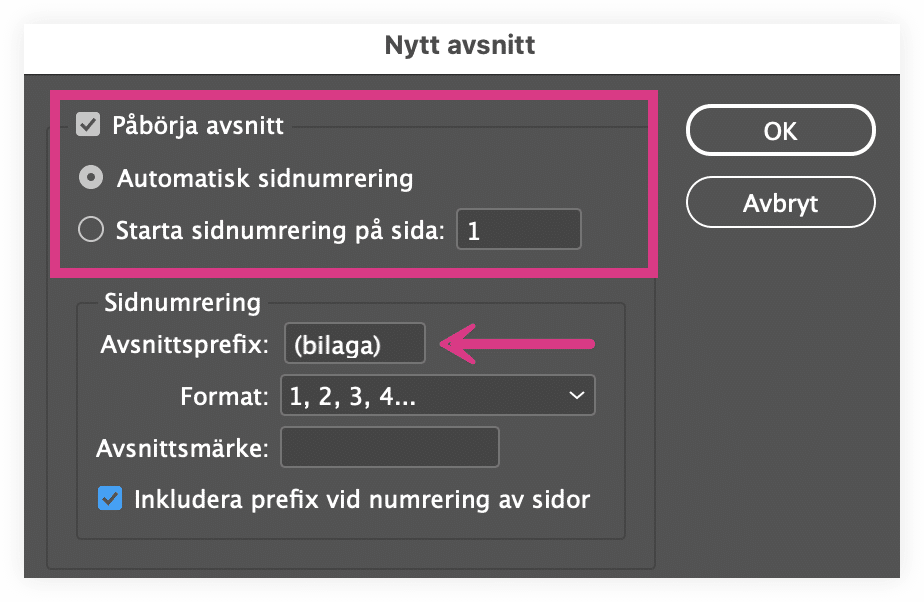Click the Inkludera prefix vid numrering label
The height and width of the screenshot is (602, 924).
click(361, 498)
